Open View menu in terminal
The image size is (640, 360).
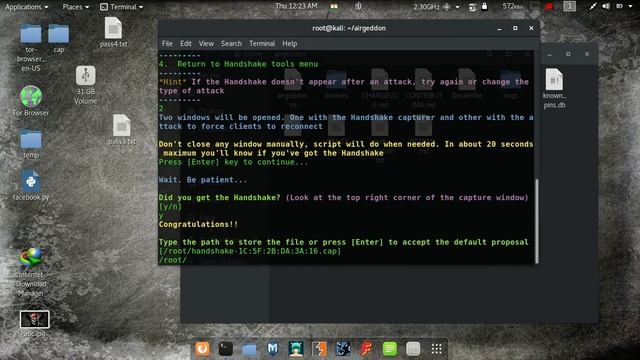[206, 44]
